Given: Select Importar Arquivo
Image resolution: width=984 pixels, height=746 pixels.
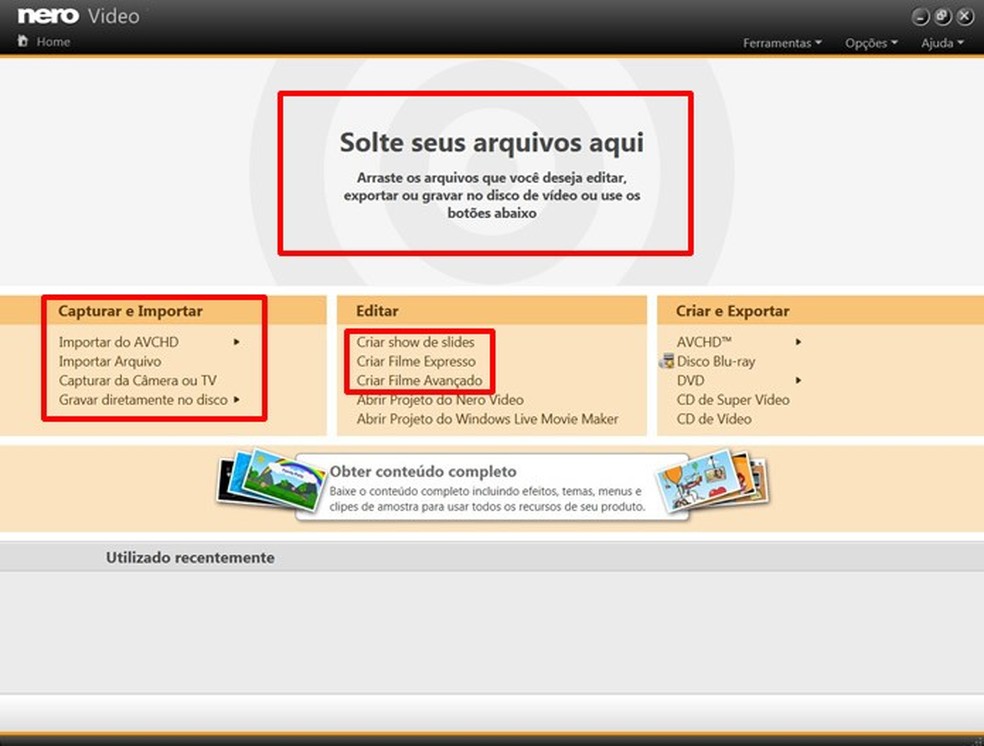Looking at the screenshot, I should (x=110, y=361).
